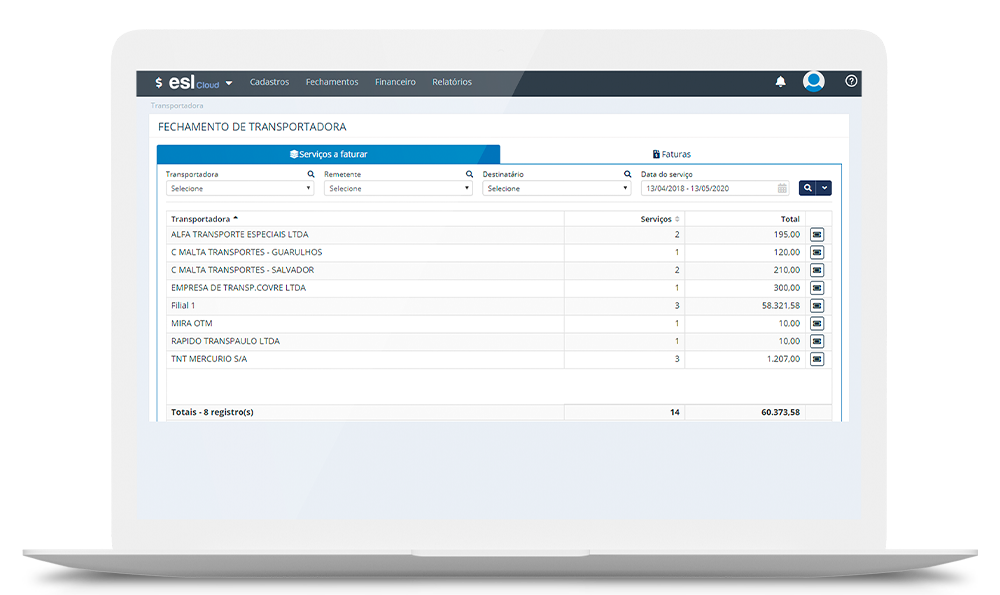Open the Cadastros menu
This screenshot has height=595, width=1000.
pos(269,82)
